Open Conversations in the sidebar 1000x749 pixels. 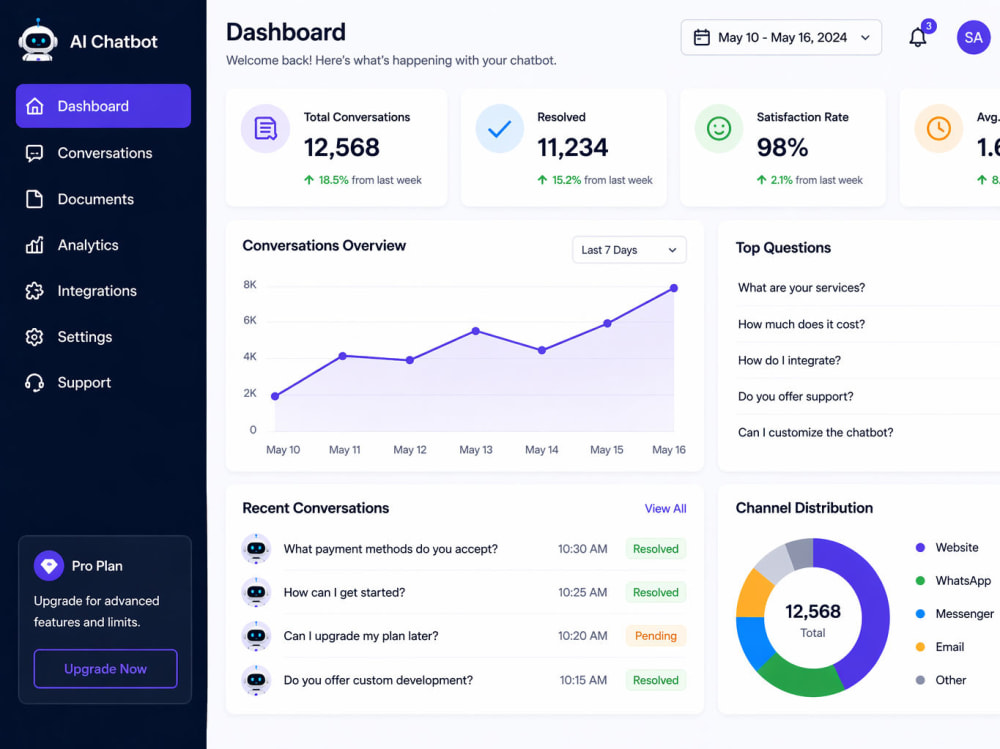103,153
